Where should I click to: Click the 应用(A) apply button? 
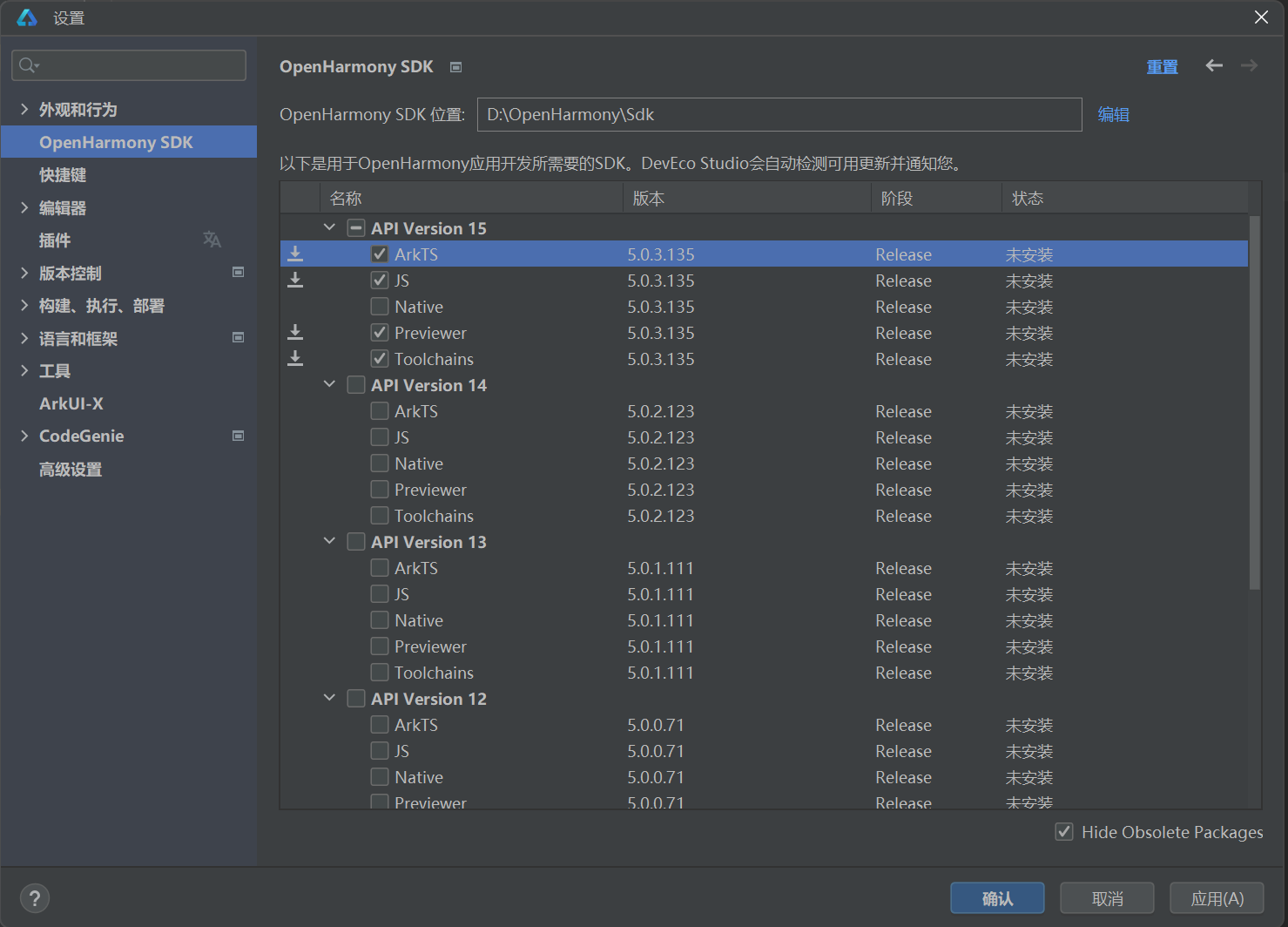pyautogui.click(x=1217, y=898)
